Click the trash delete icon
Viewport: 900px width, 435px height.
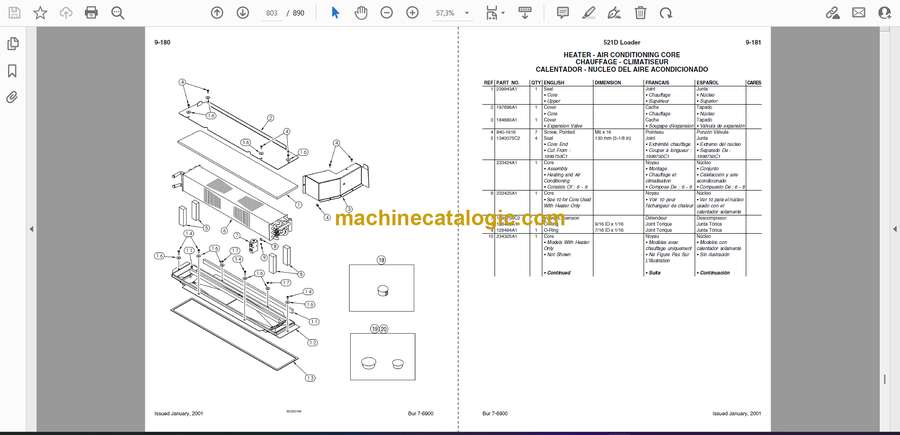(x=640, y=13)
